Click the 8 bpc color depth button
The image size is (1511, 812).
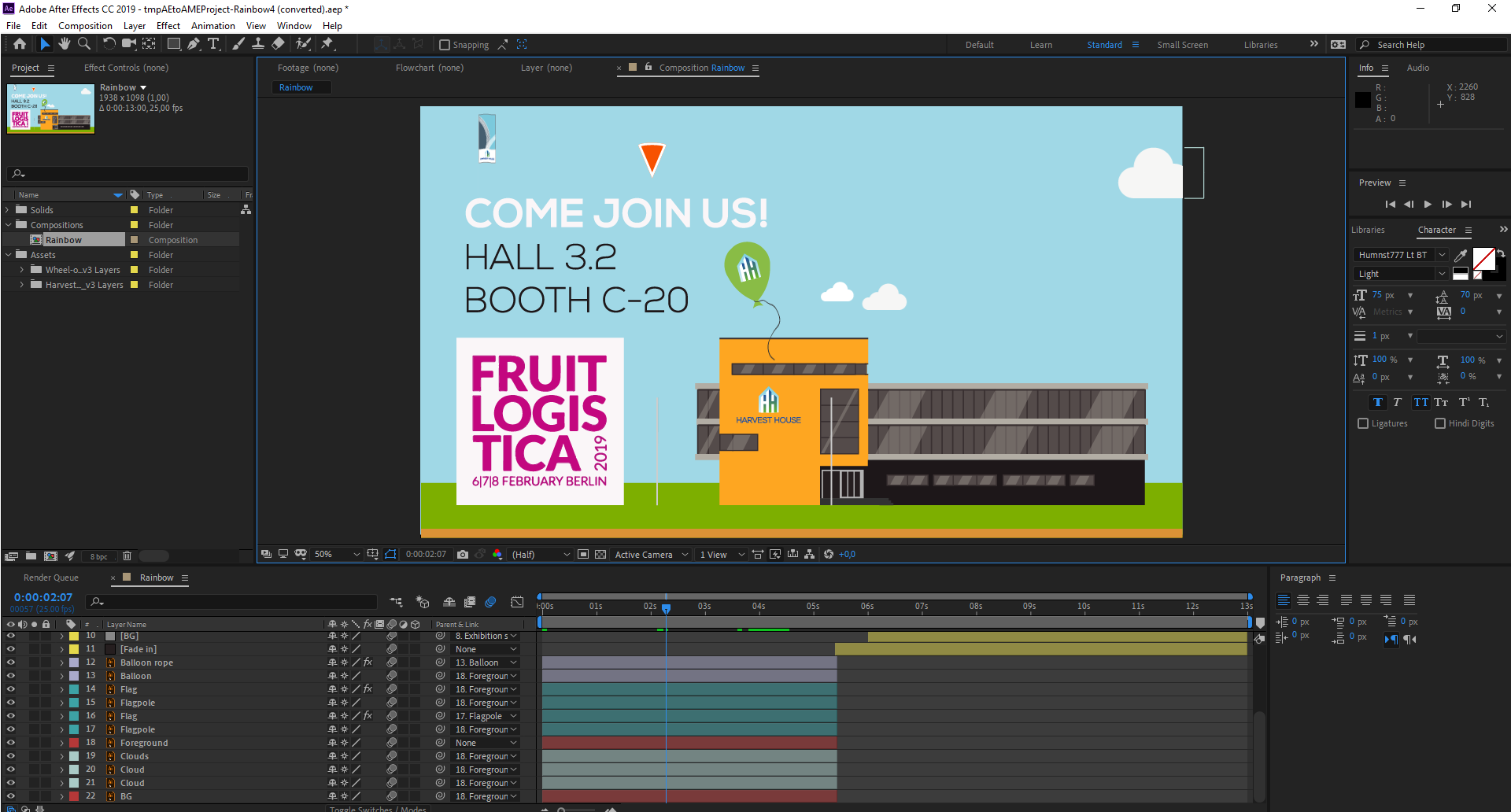(x=98, y=556)
